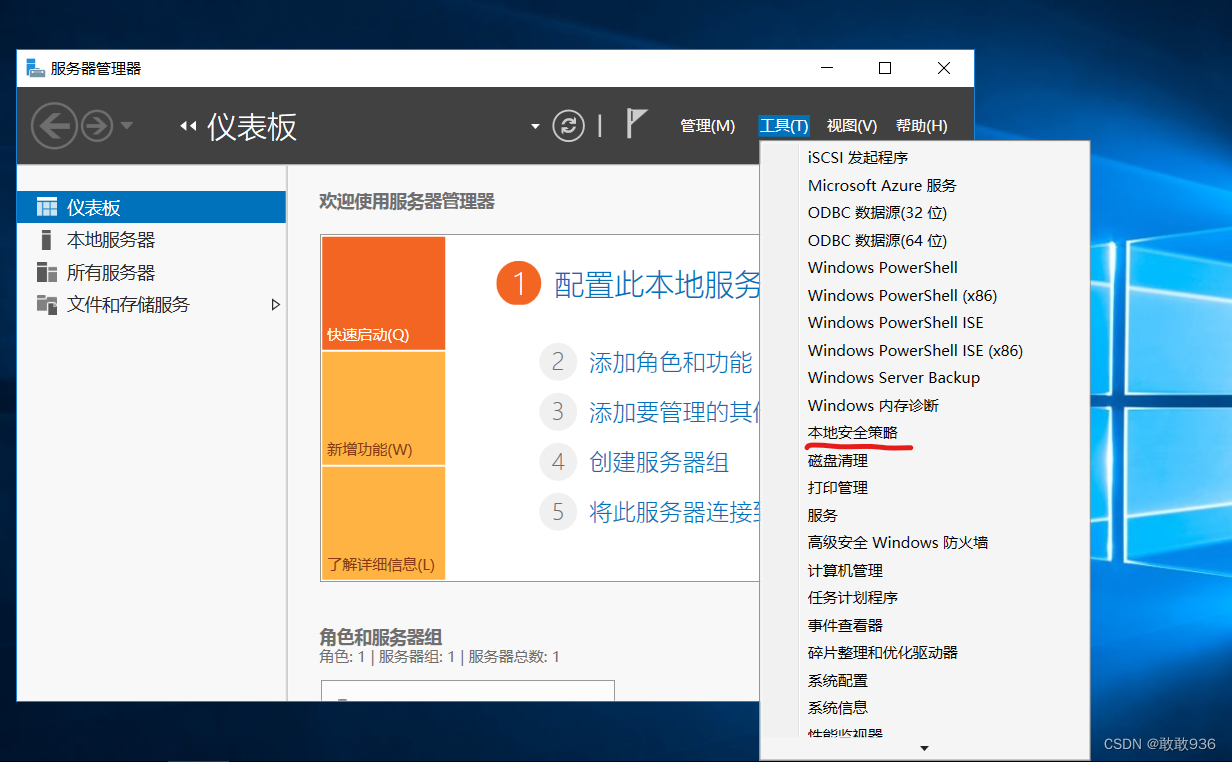Image resolution: width=1232 pixels, height=762 pixels.
Task: Click the 所有服务器 icon
Action: click(x=47, y=272)
